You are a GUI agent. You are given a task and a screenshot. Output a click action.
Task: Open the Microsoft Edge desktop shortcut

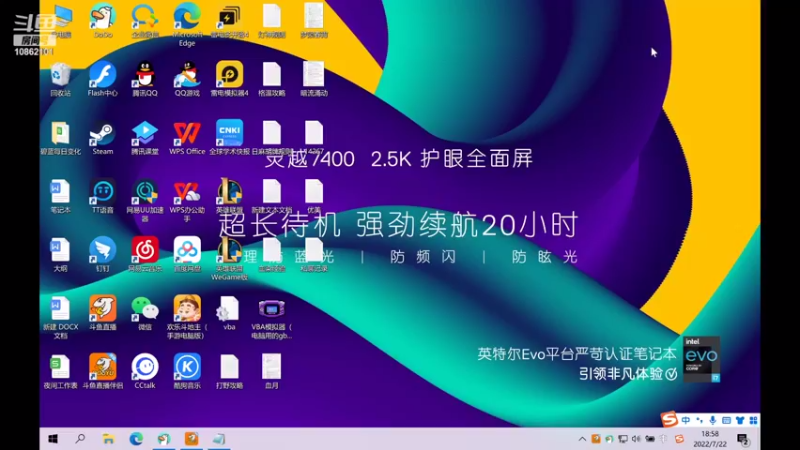click(187, 24)
